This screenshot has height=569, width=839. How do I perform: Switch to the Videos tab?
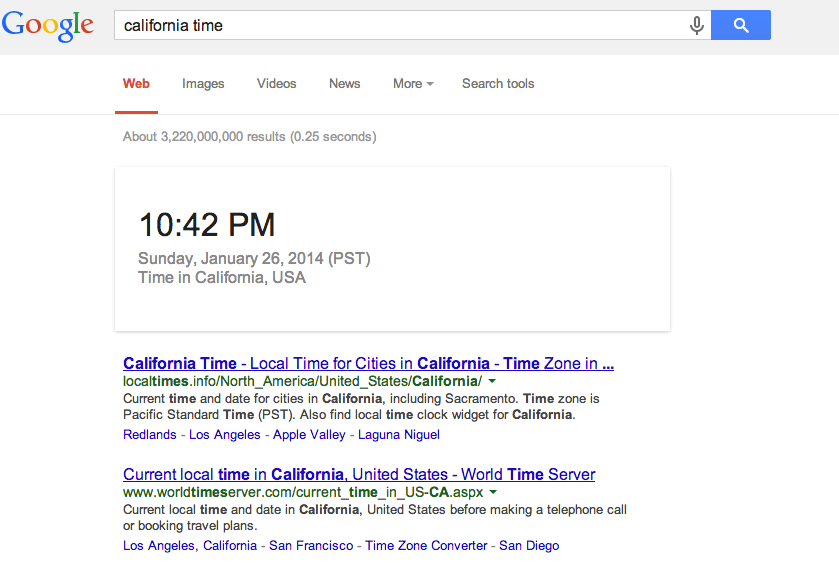(277, 84)
